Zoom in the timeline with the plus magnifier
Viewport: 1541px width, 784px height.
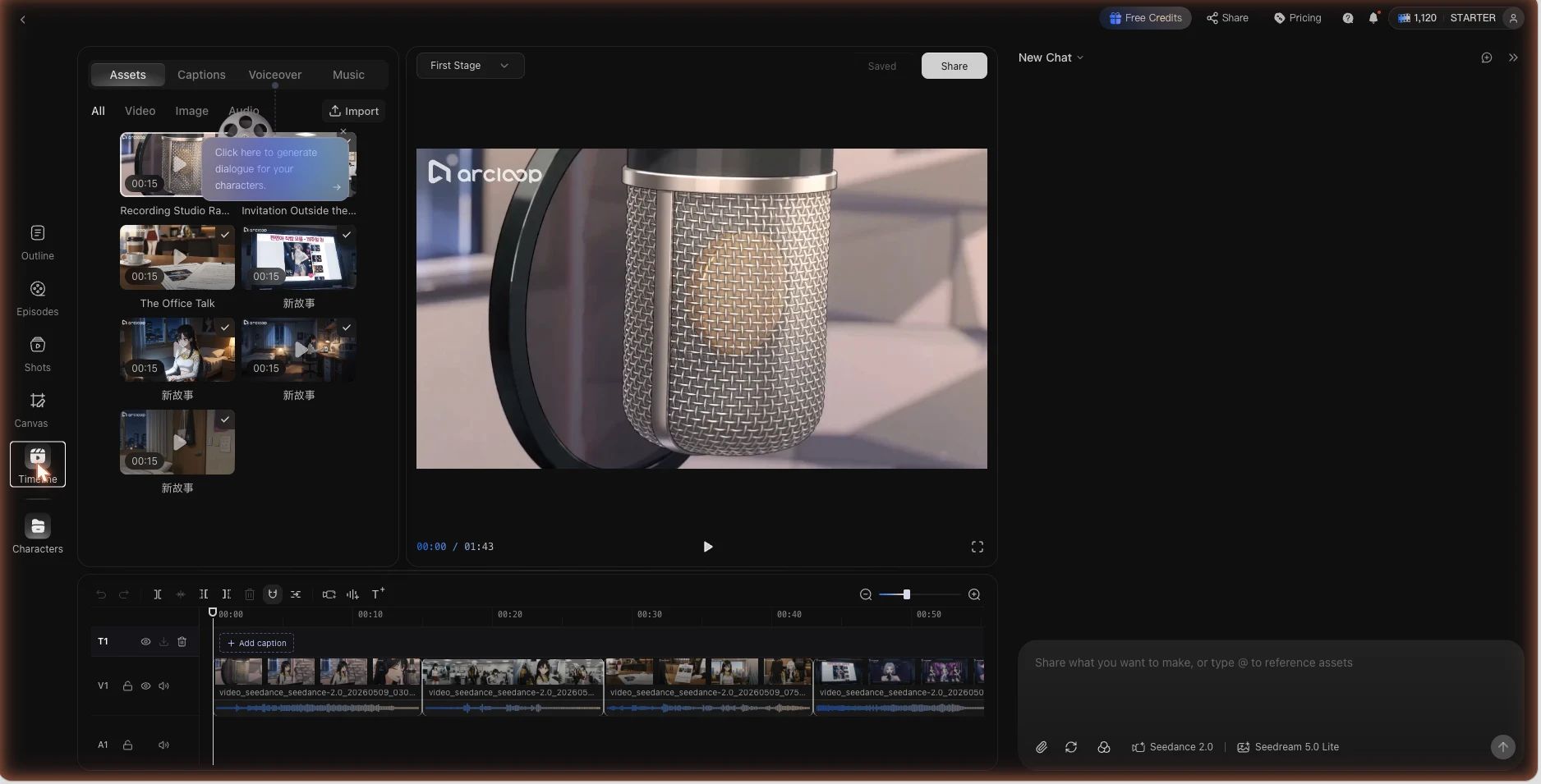(974, 594)
